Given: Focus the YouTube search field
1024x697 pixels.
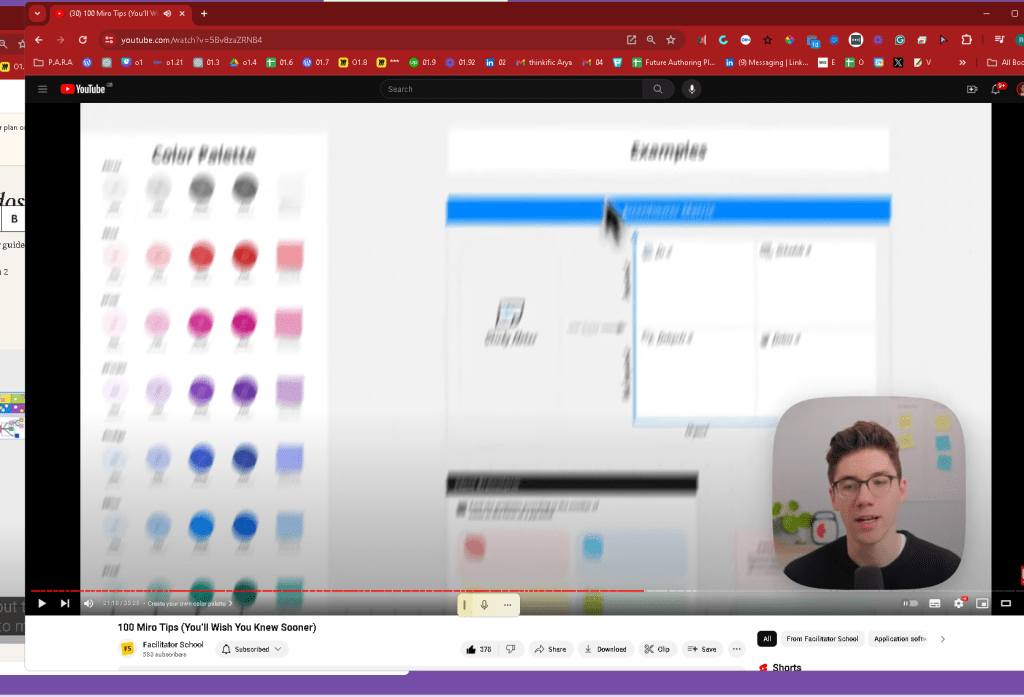Looking at the screenshot, I should point(513,89).
